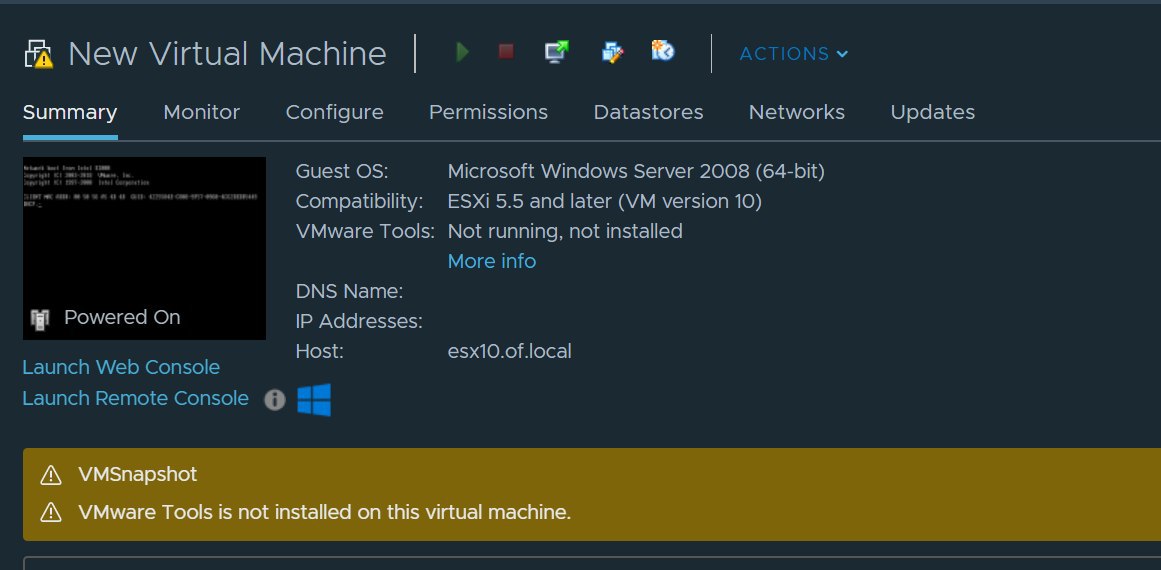The height and width of the screenshot is (570, 1161).
Task: Open the Networks tab
Action: tap(797, 113)
